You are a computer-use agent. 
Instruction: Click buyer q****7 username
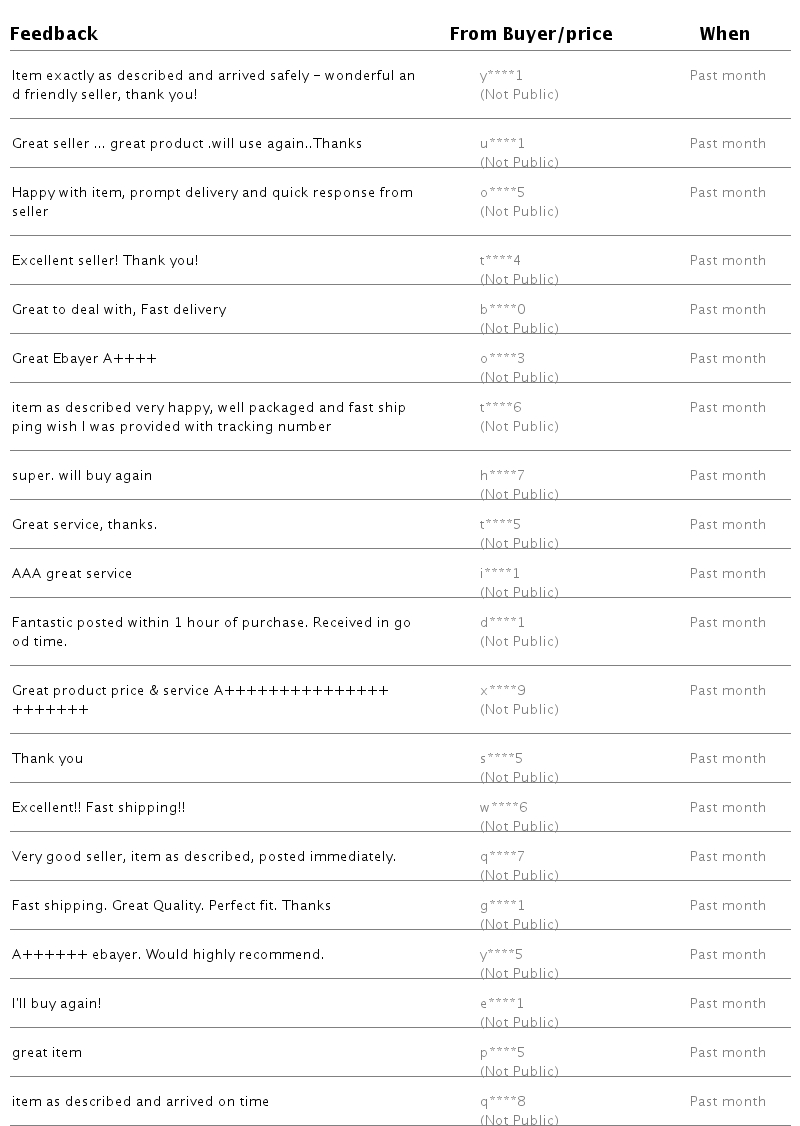(x=502, y=857)
